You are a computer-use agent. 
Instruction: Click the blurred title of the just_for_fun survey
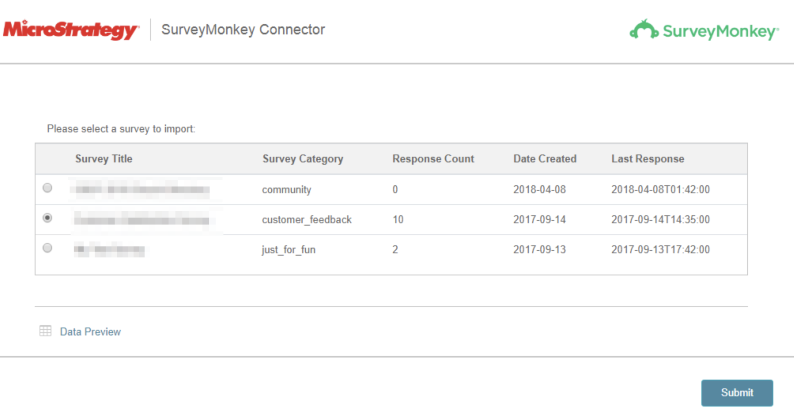point(109,249)
